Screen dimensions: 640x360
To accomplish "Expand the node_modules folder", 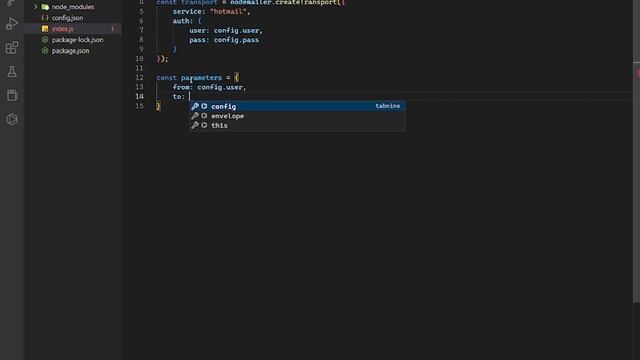I will point(36,7).
